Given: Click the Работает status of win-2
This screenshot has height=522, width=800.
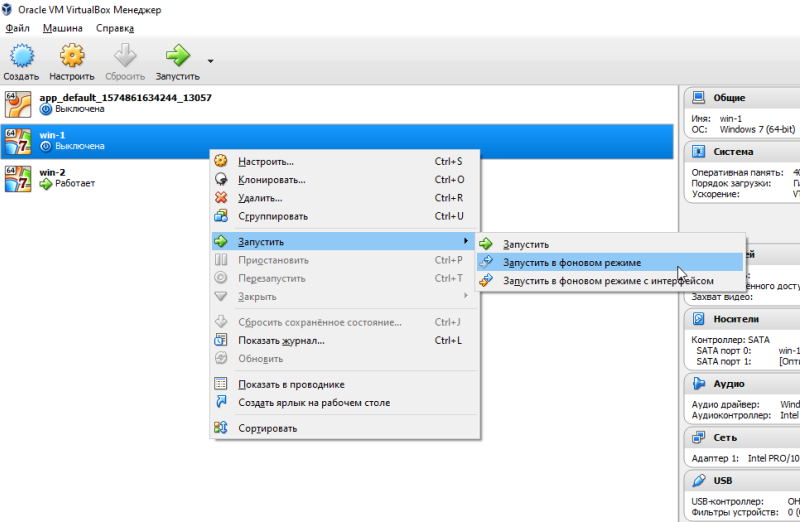Looking at the screenshot, I should (74, 183).
